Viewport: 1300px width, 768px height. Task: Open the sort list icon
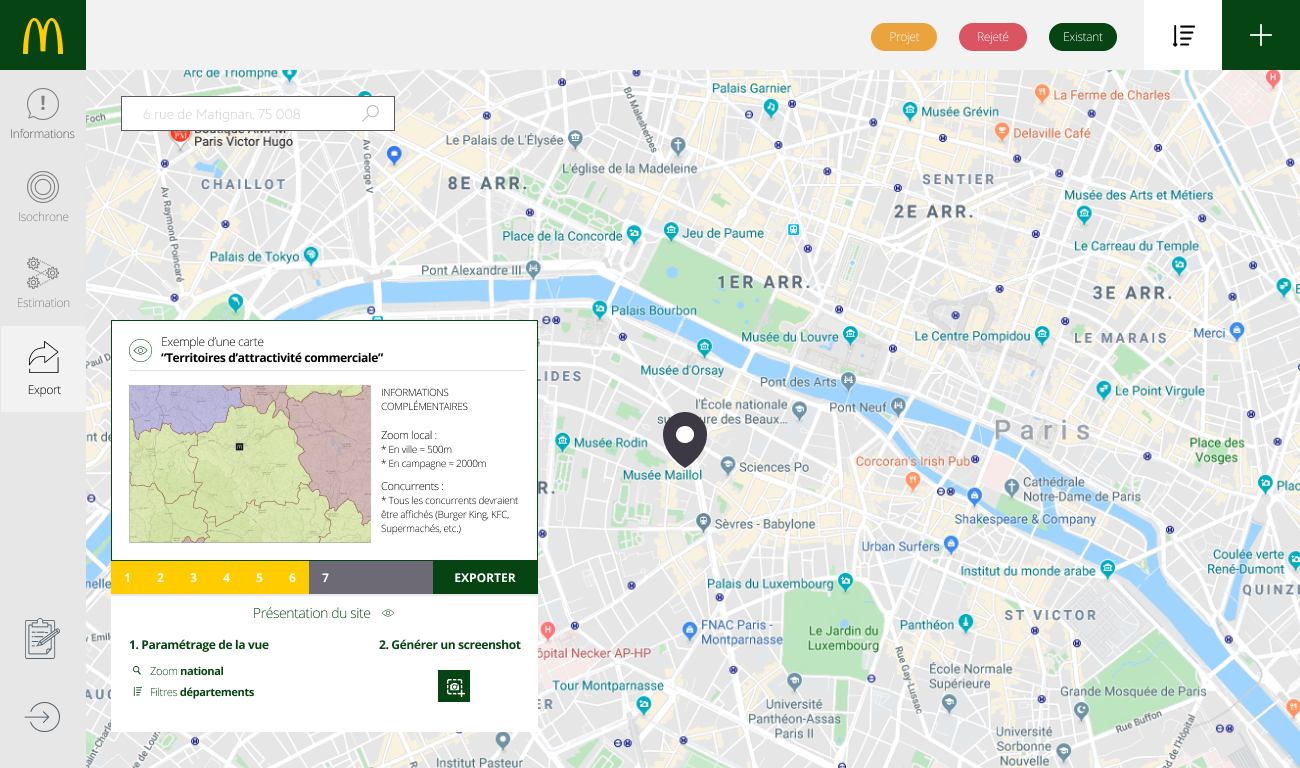1183,35
